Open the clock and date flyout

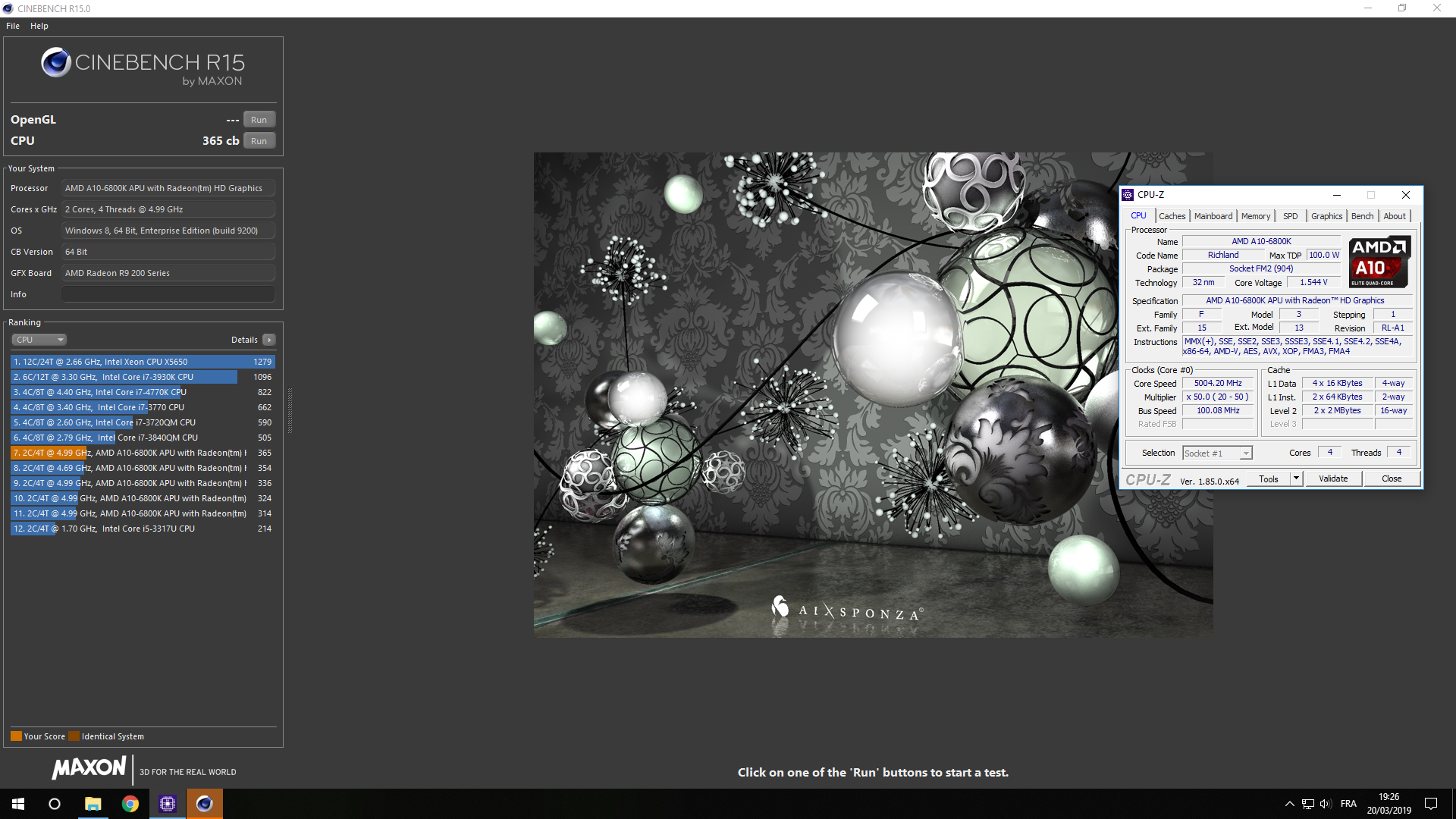1389,804
